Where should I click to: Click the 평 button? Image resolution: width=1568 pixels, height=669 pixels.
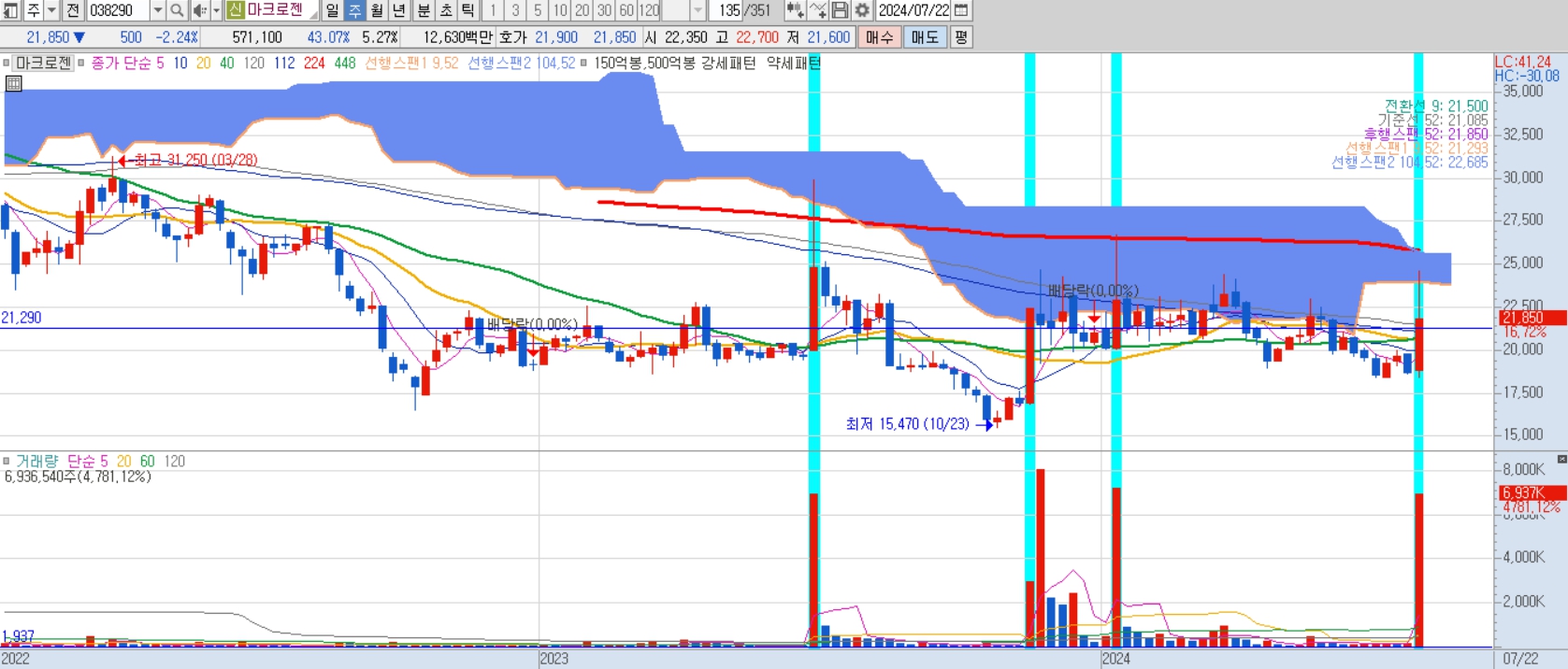961,37
